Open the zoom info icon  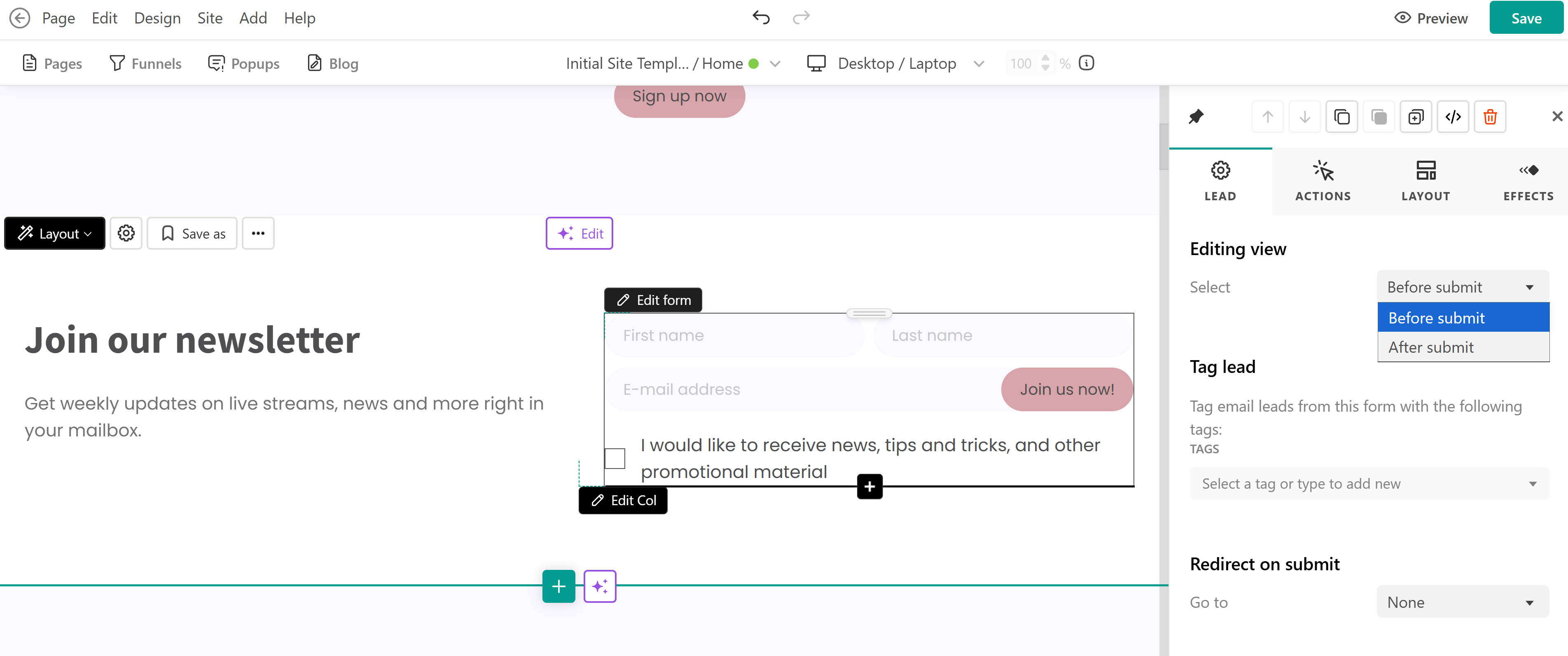tap(1087, 63)
